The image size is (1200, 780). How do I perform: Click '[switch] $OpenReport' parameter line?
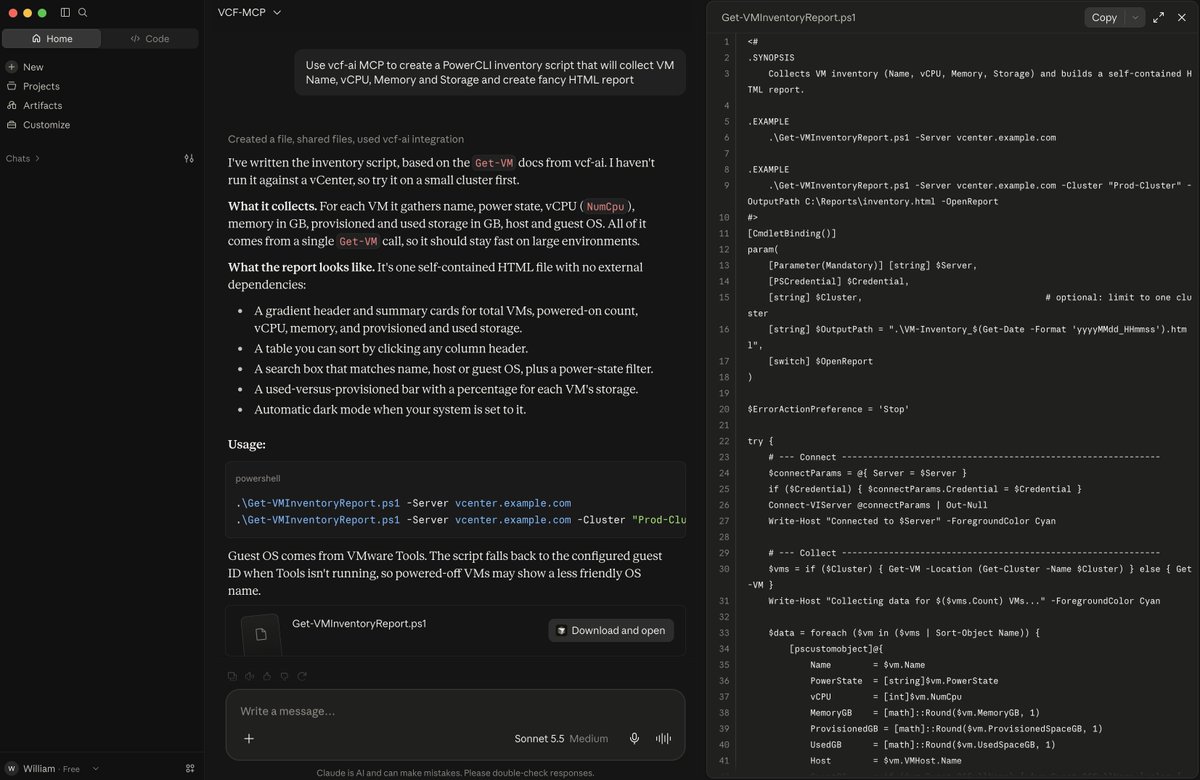(820, 361)
